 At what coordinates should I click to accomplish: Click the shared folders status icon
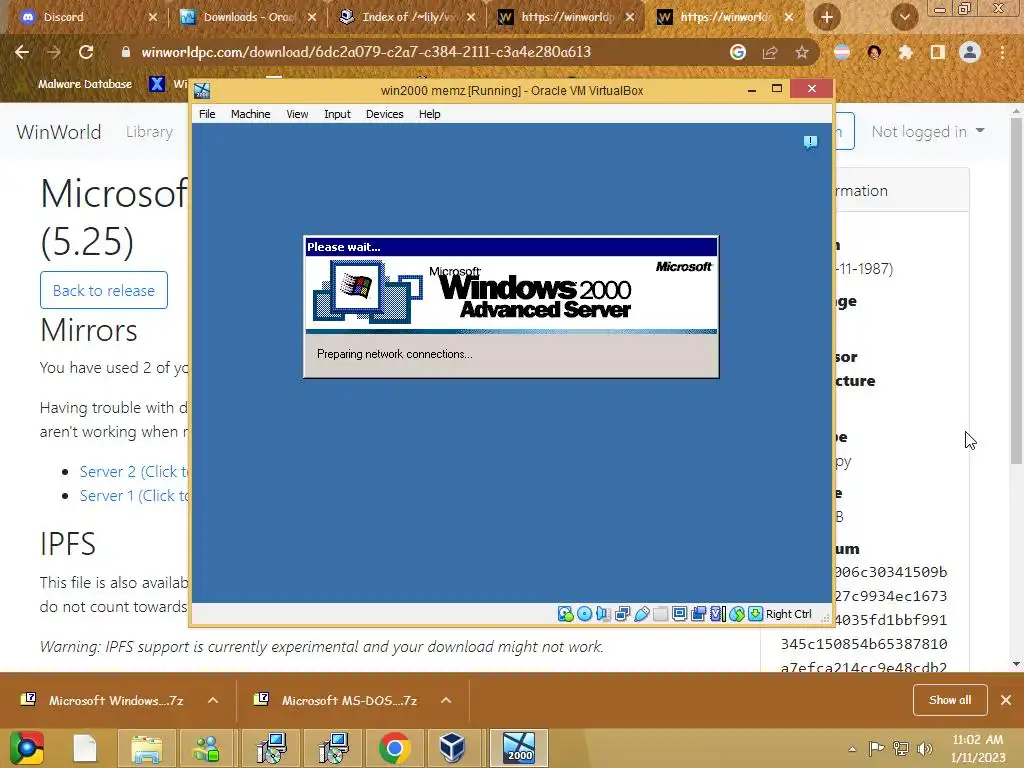tap(660, 614)
